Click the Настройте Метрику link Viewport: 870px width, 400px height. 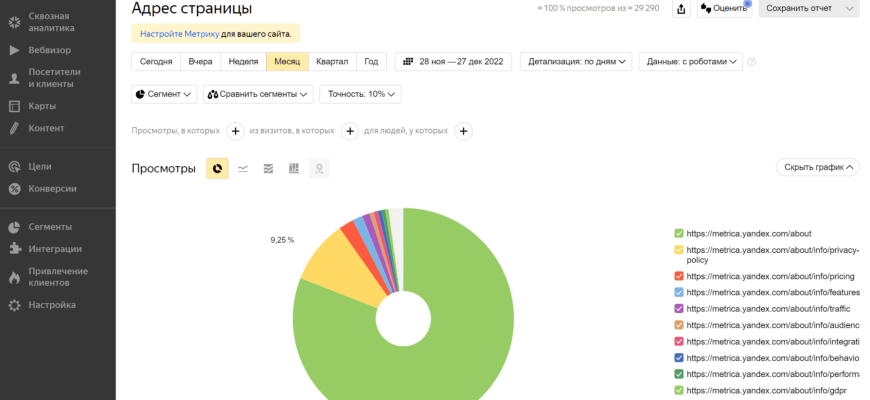(x=179, y=34)
